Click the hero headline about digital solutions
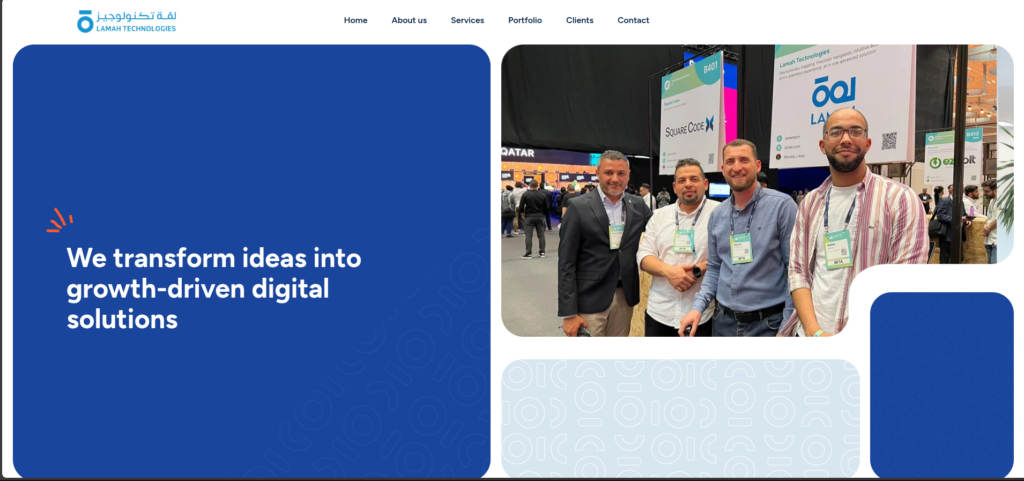The height and width of the screenshot is (481, 1024). (214, 288)
